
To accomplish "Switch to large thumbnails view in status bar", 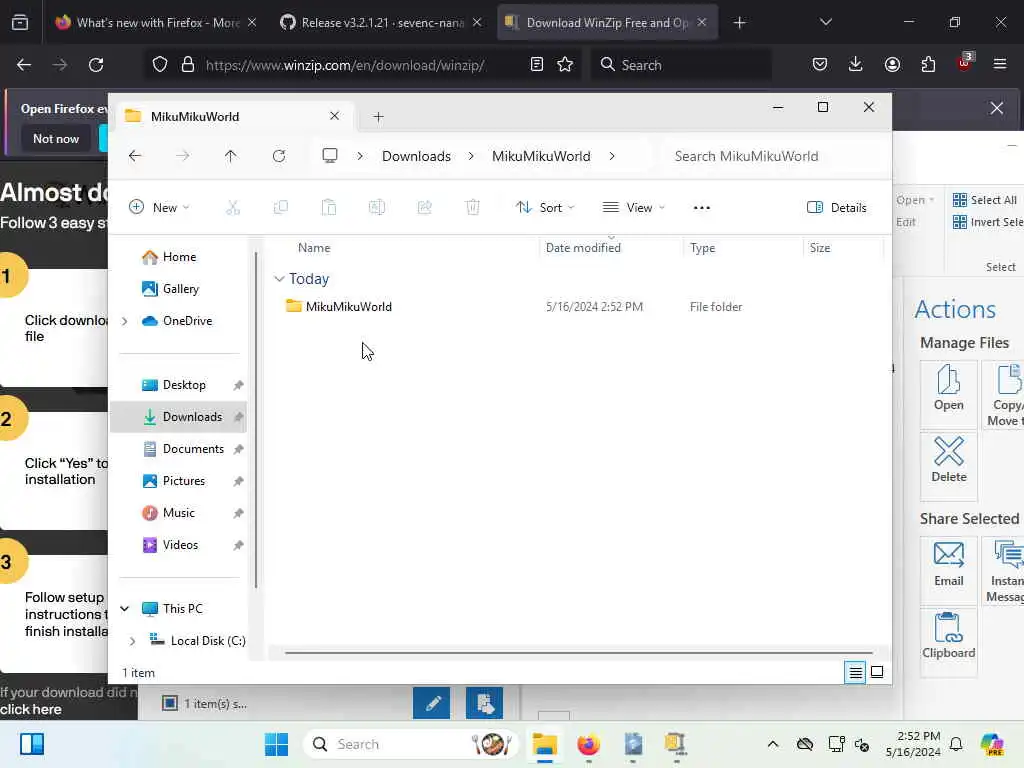I will pos(877,672).
